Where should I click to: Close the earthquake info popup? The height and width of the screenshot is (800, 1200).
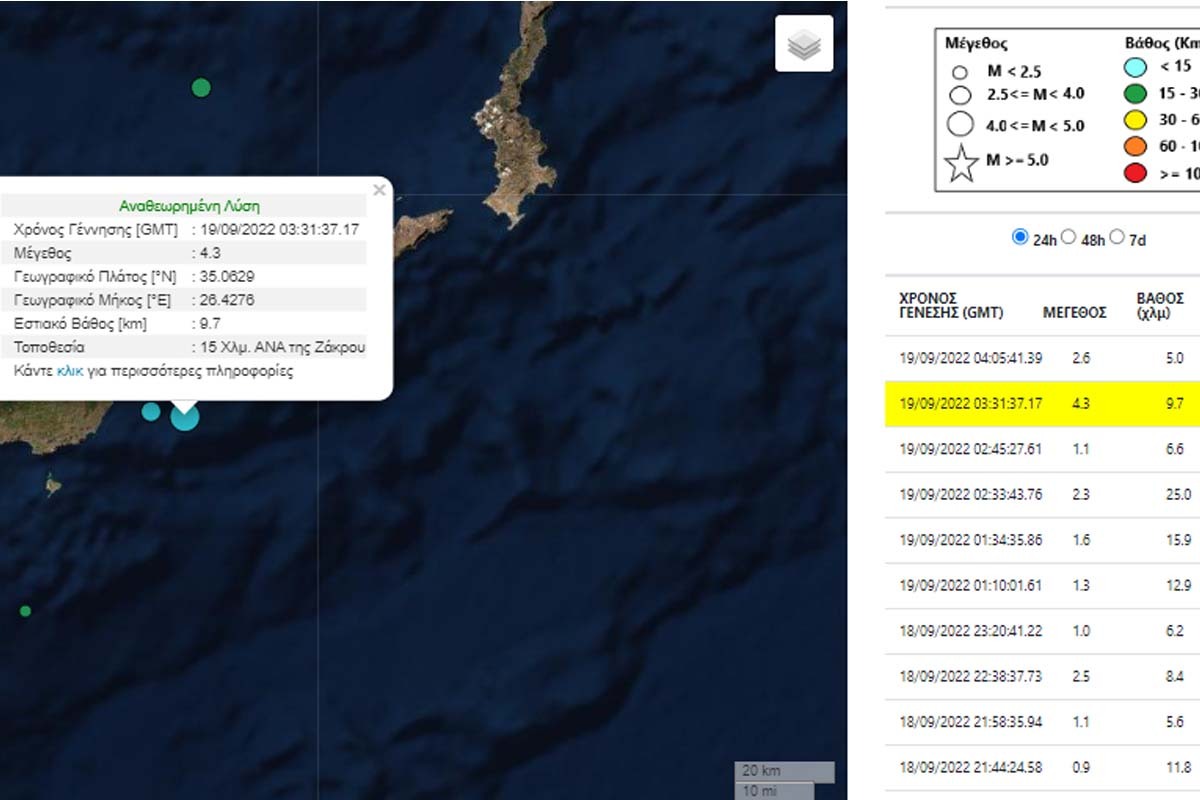click(379, 189)
